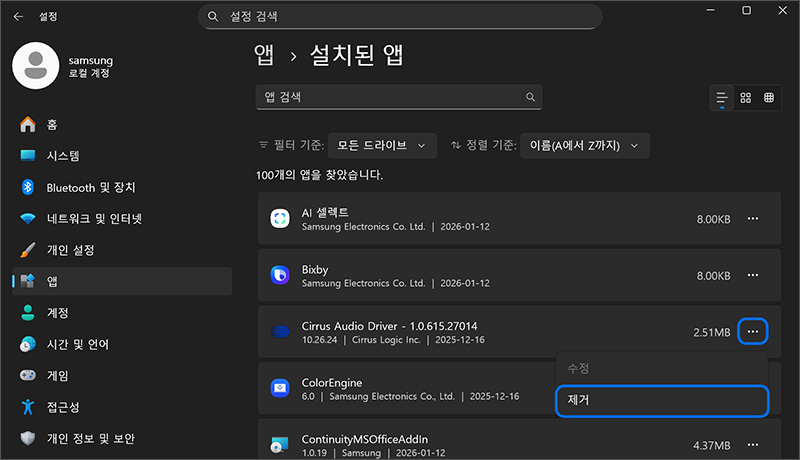The width and height of the screenshot is (800, 460).
Task: Open the 홈 sidebar item
Action: (x=122, y=124)
